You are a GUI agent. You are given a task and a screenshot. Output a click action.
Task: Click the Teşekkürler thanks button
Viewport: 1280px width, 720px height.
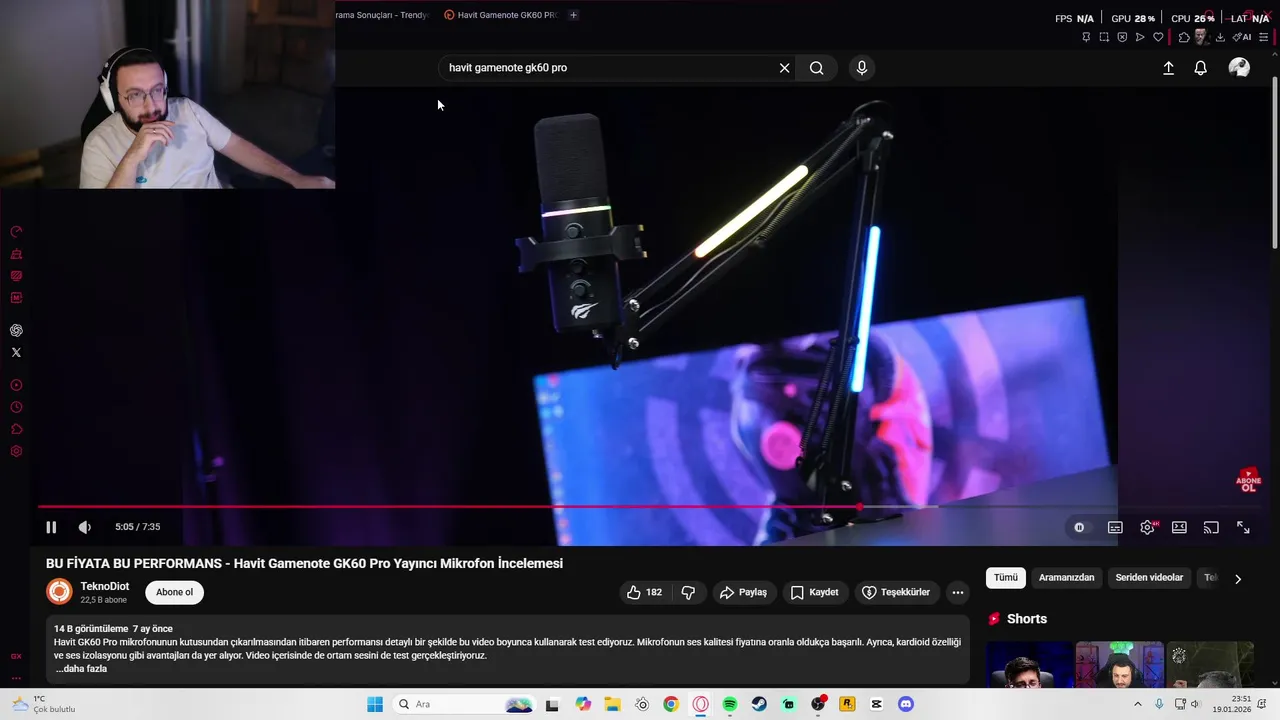coord(896,592)
